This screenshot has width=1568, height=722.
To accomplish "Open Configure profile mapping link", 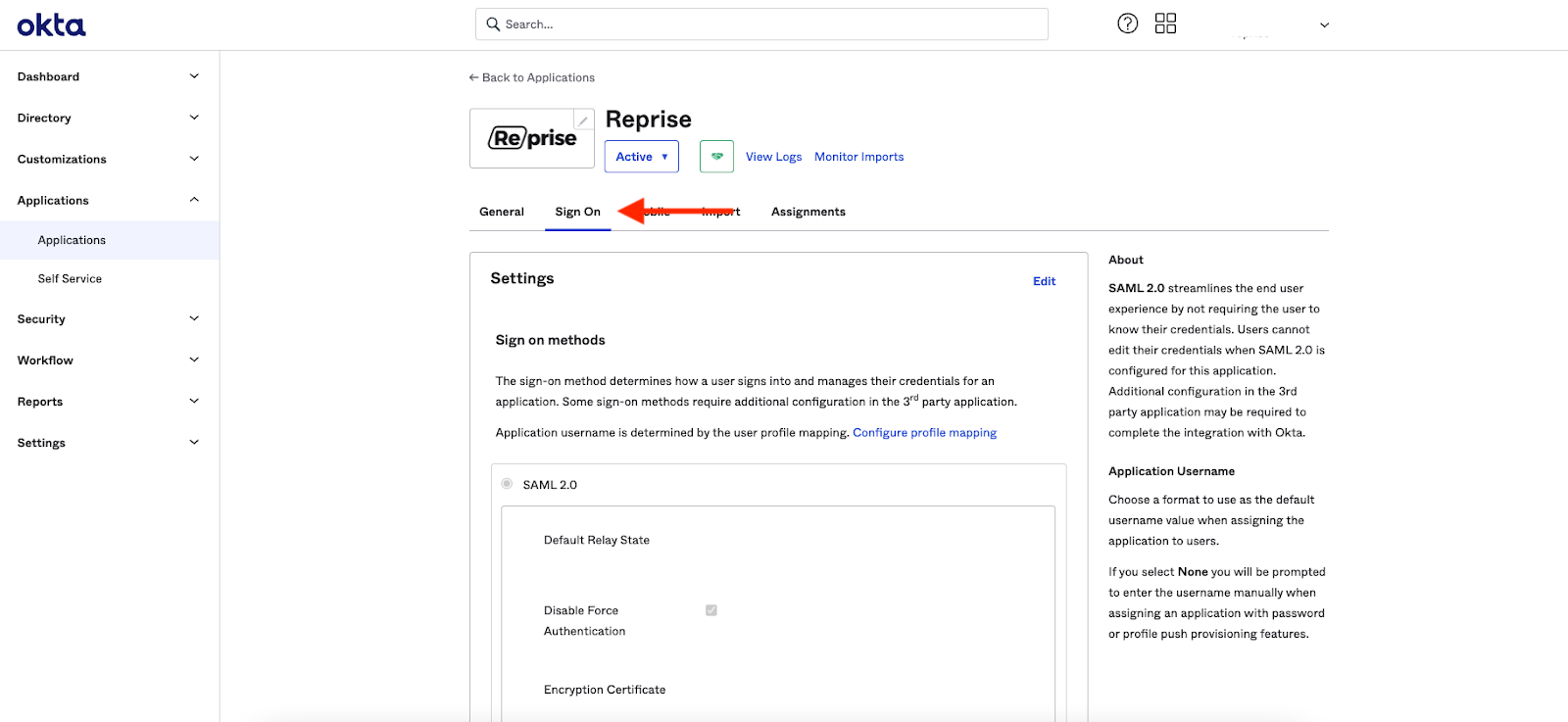I will click(924, 433).
